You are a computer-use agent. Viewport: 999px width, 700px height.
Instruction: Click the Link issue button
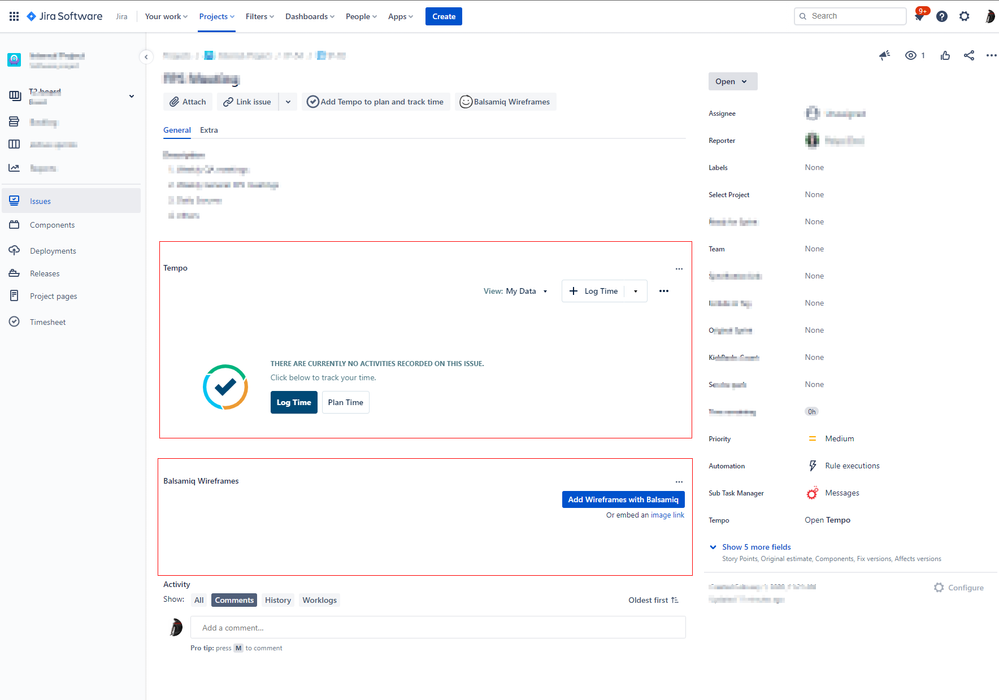click(x=247, y=102)
